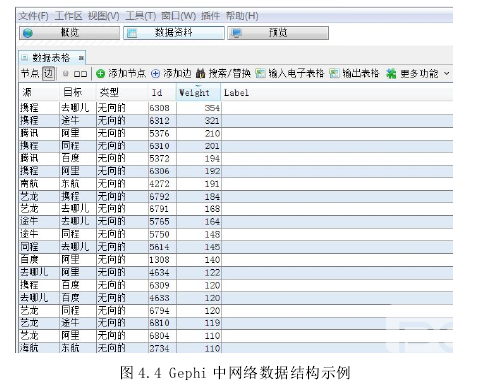Click the More Functions (更多功能) puzzle icon

(x=391, y=73)
